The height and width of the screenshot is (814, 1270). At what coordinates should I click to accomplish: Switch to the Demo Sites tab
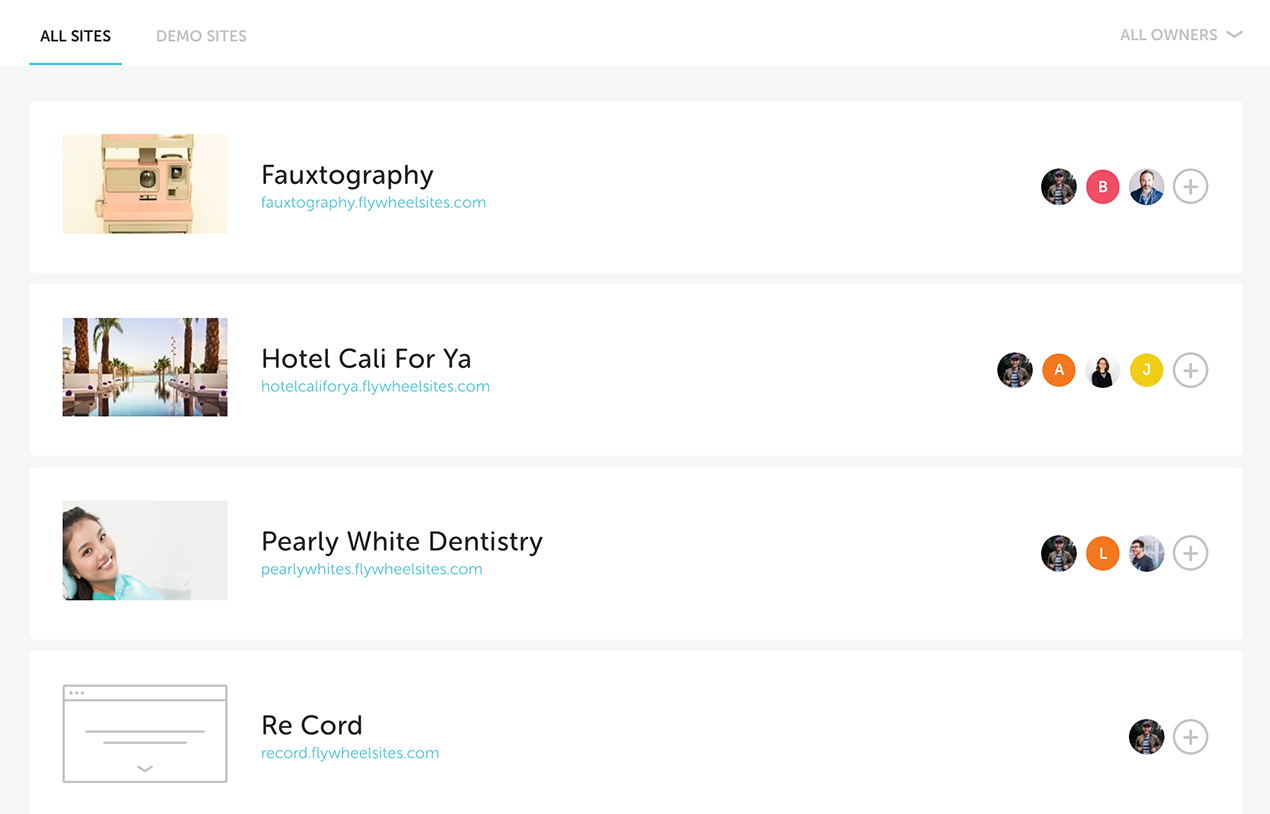(201, 36)
